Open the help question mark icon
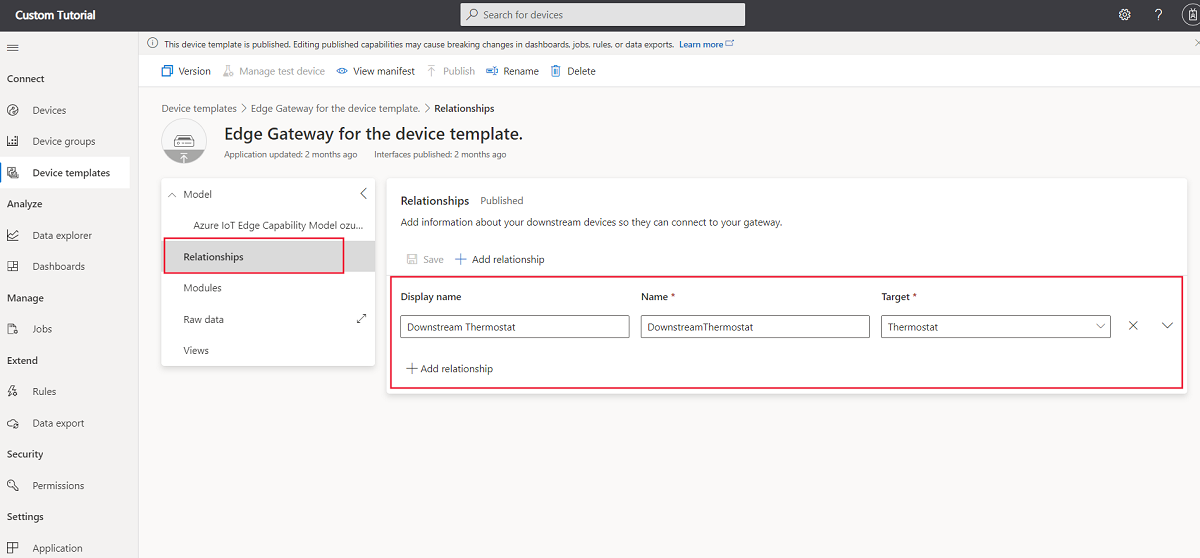 [1159, 15]
